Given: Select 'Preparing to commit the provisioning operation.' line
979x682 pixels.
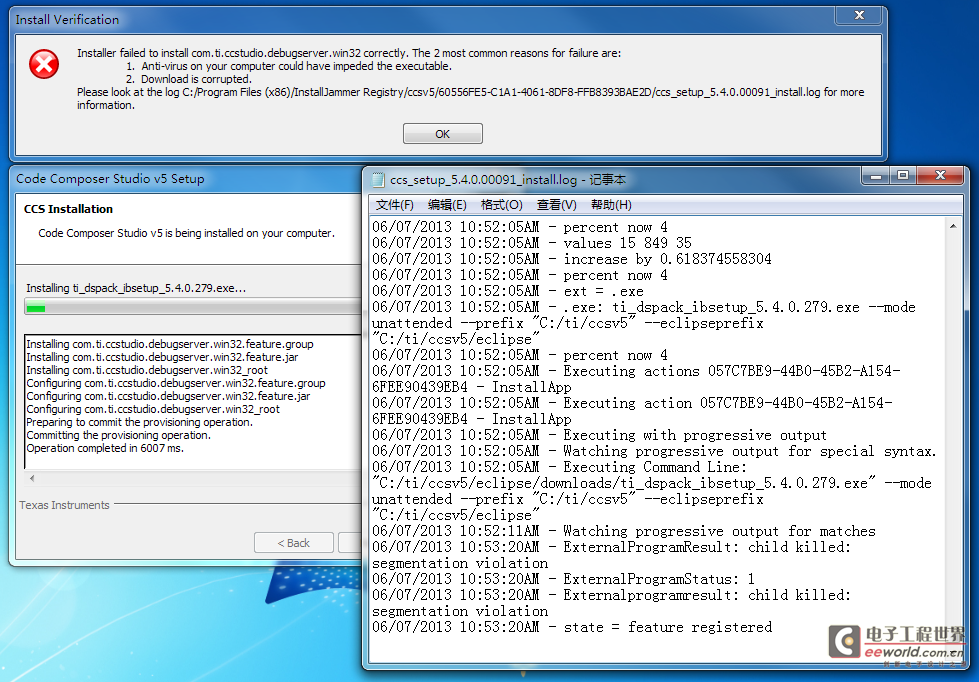Looking at the screenshot, I should tap(139, 422).
